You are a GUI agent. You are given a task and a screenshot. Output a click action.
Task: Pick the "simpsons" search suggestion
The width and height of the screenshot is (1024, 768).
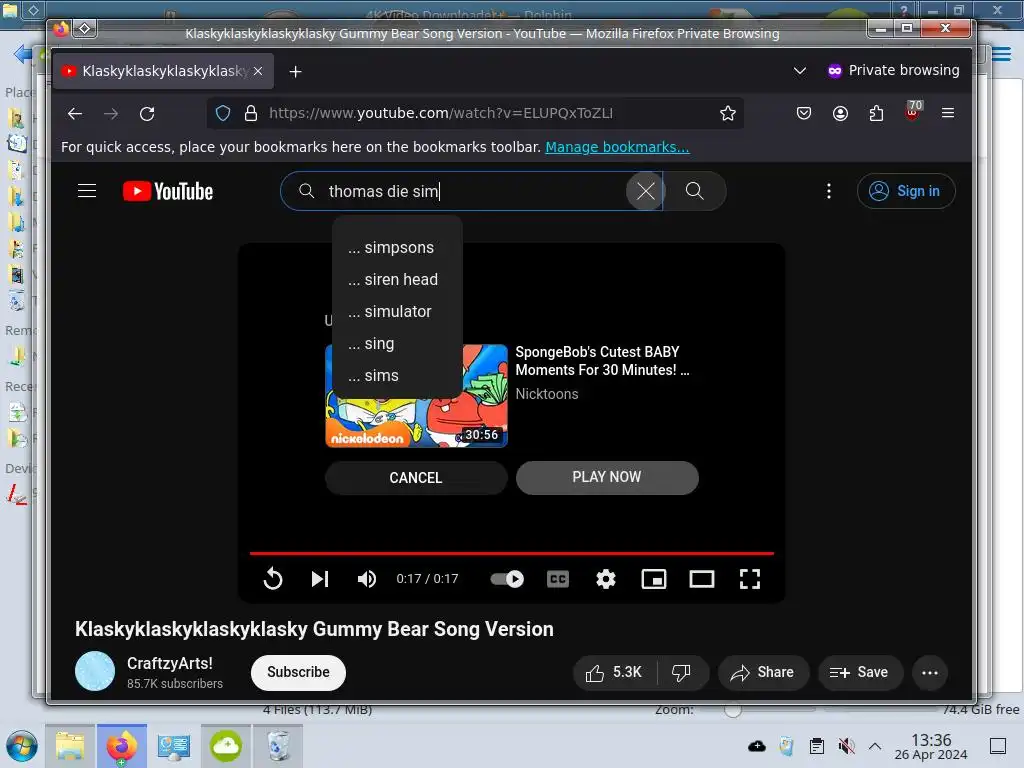397,248
